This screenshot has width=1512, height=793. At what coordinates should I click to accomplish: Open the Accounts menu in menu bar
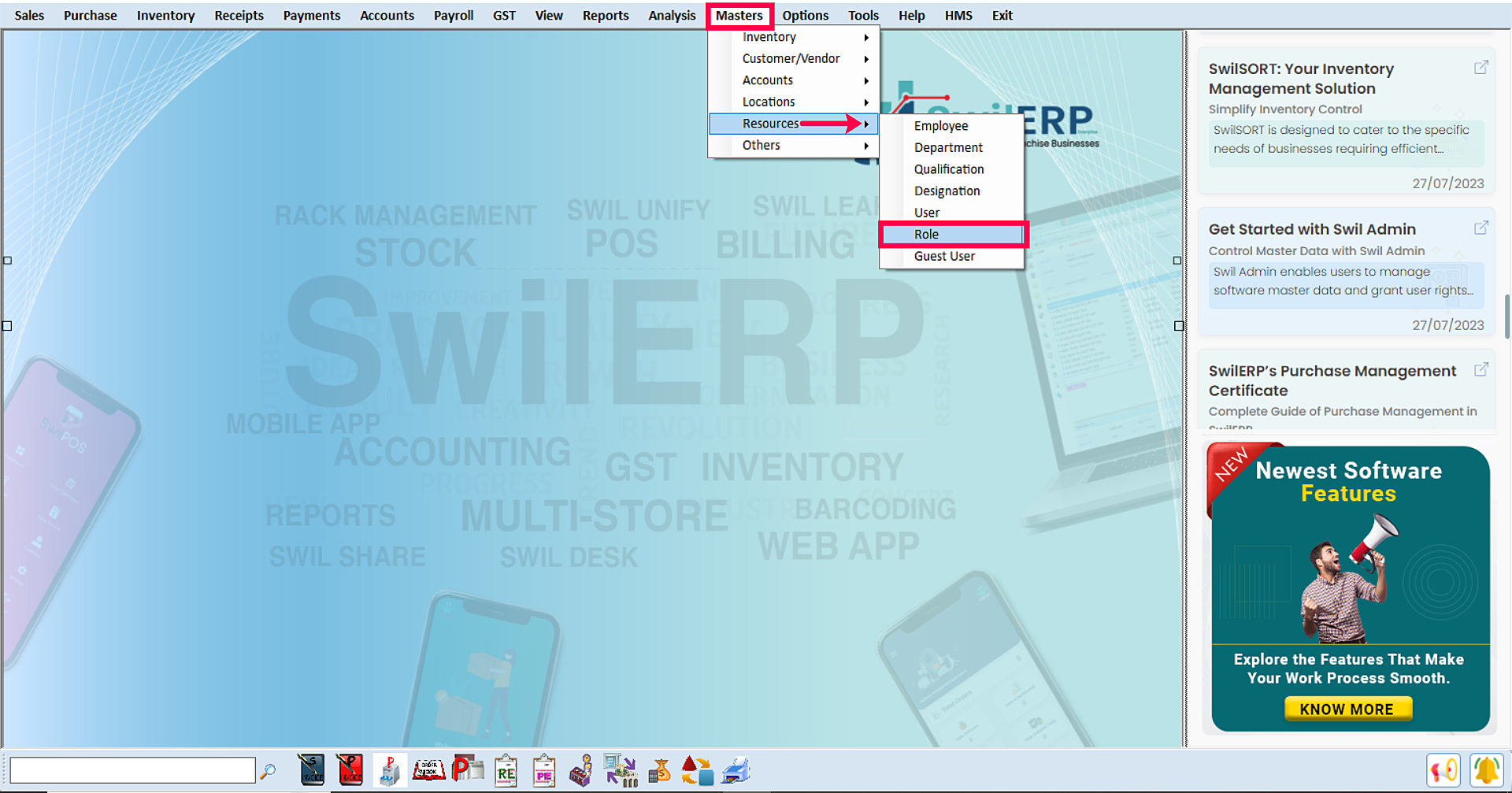point(387,15)
